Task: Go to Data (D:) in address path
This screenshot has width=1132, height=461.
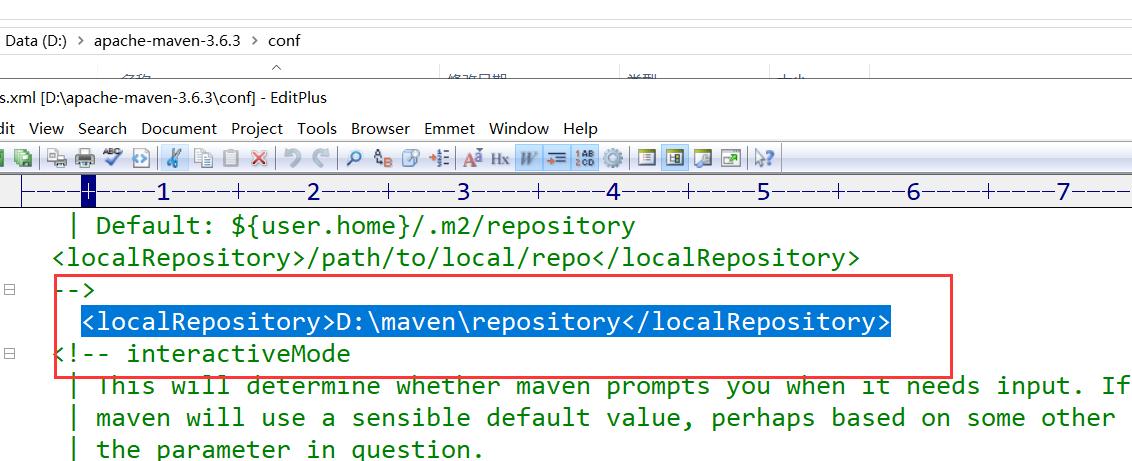Action: click(x=36, y=41)
